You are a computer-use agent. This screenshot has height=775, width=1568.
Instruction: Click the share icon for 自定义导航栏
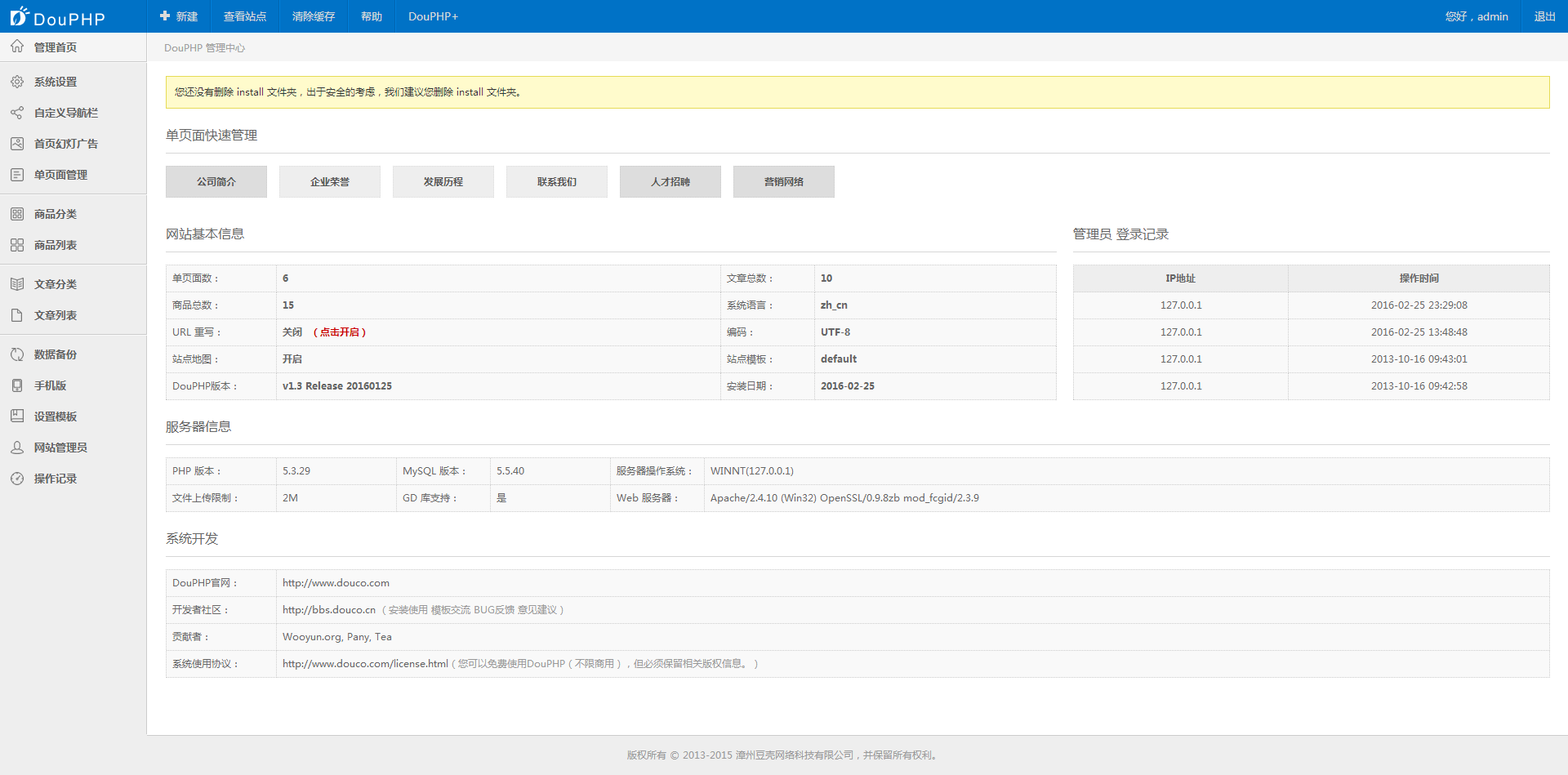[17, 113]
